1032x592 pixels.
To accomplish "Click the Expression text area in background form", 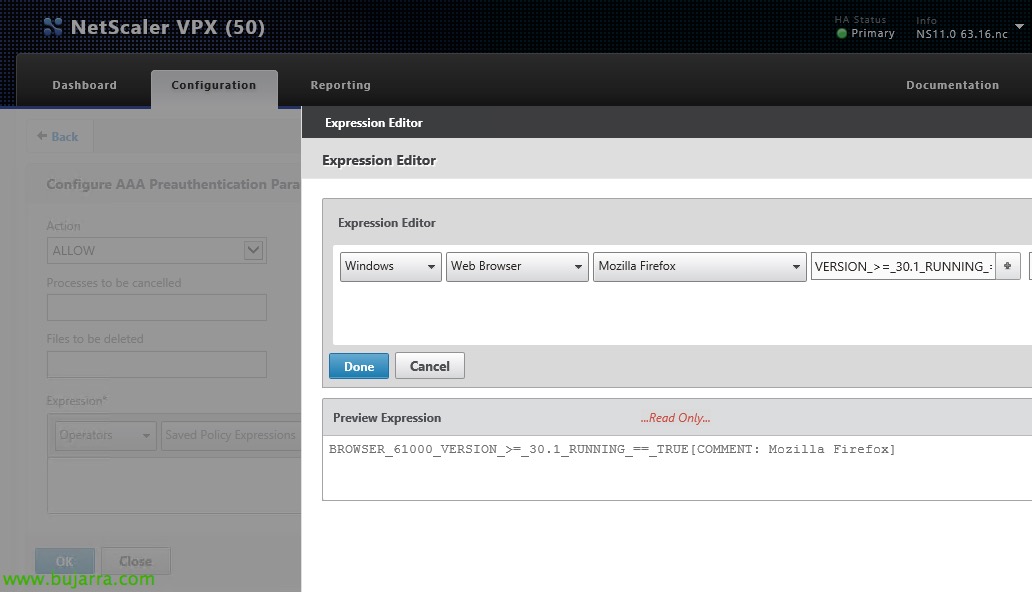I will coord(174,484).
